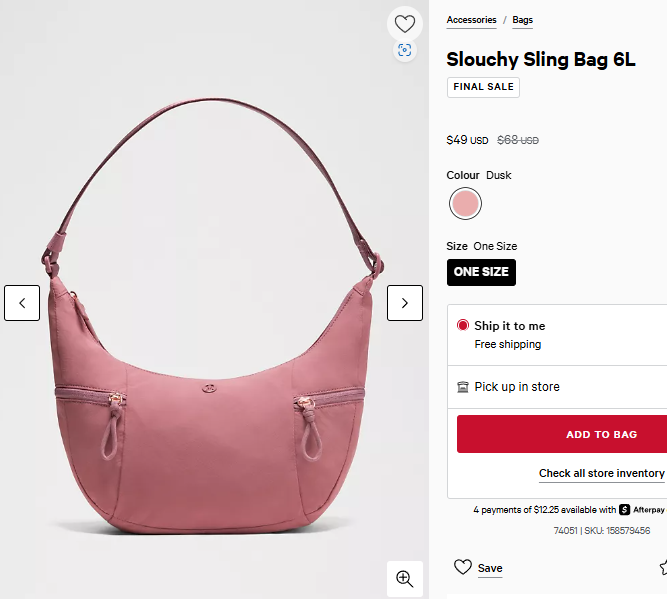Image resolution: width=667 pixels, height=599 pixels.
Task: Pick the Dusk pink colour swatch
Action: (465, 204)
